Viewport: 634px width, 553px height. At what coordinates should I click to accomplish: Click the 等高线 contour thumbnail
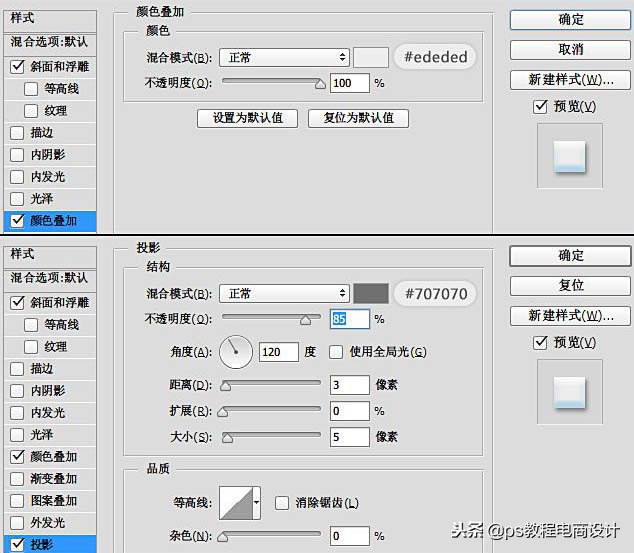pyautogui.click(x=236, y=503)
